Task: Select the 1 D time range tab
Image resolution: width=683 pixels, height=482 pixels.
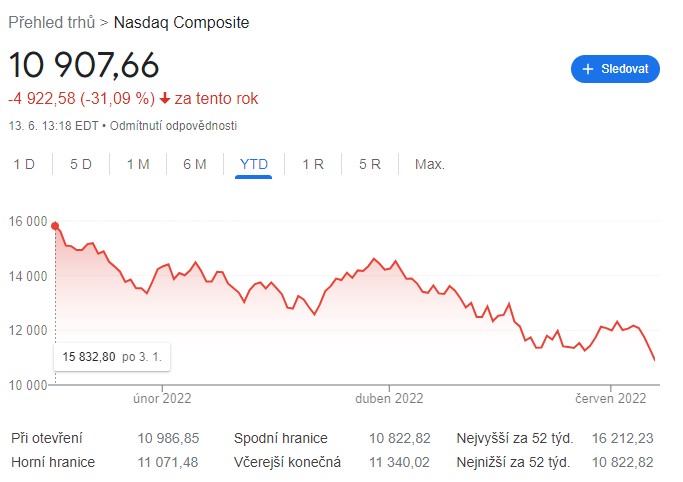Action: coord(24,164)
